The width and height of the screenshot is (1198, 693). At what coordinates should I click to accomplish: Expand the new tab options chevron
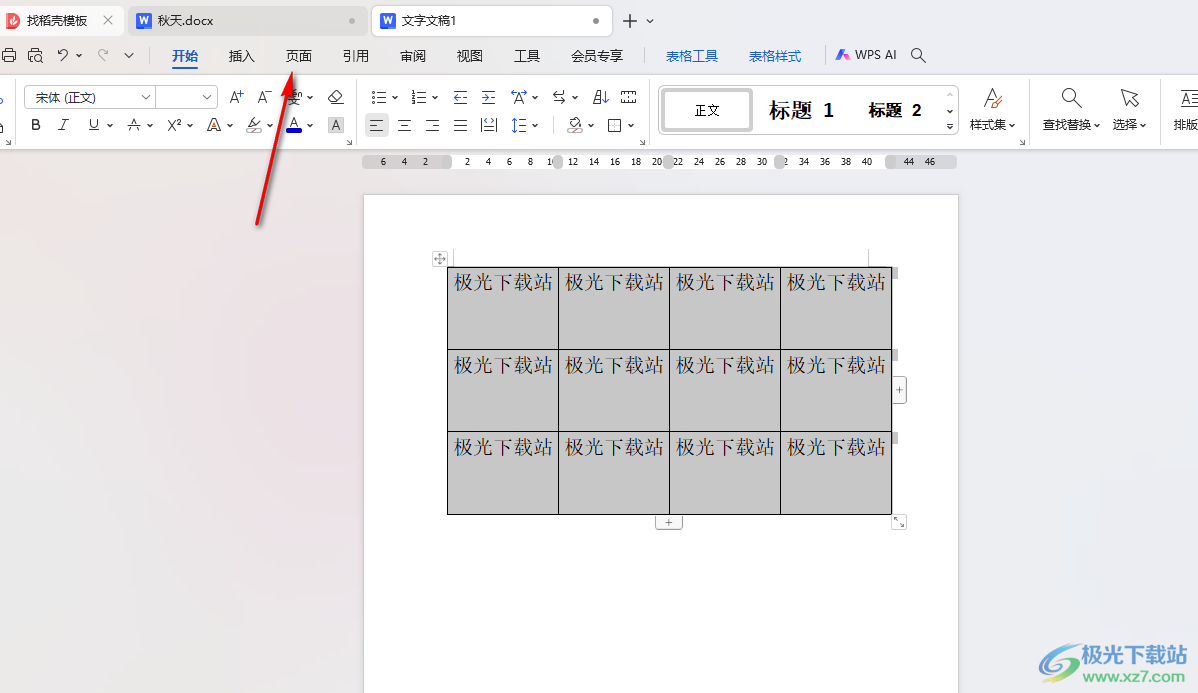[650, 21]
